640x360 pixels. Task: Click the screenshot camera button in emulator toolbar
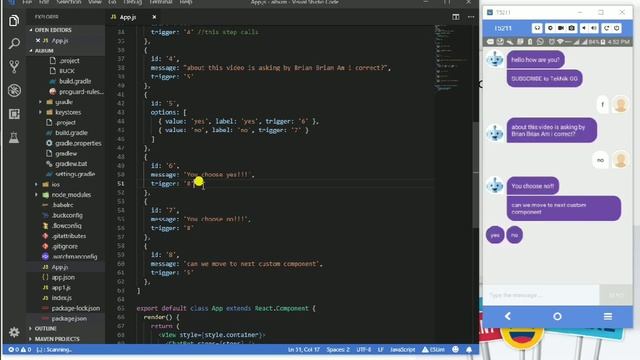(x=571, y=28)
